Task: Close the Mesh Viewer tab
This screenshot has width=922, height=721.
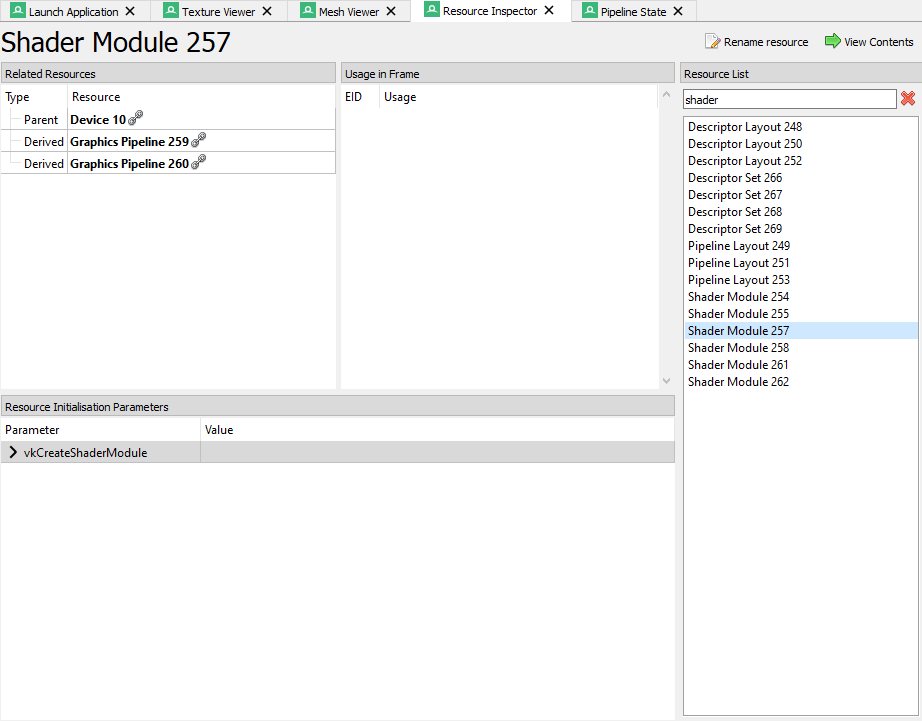Action: point(393,12)
